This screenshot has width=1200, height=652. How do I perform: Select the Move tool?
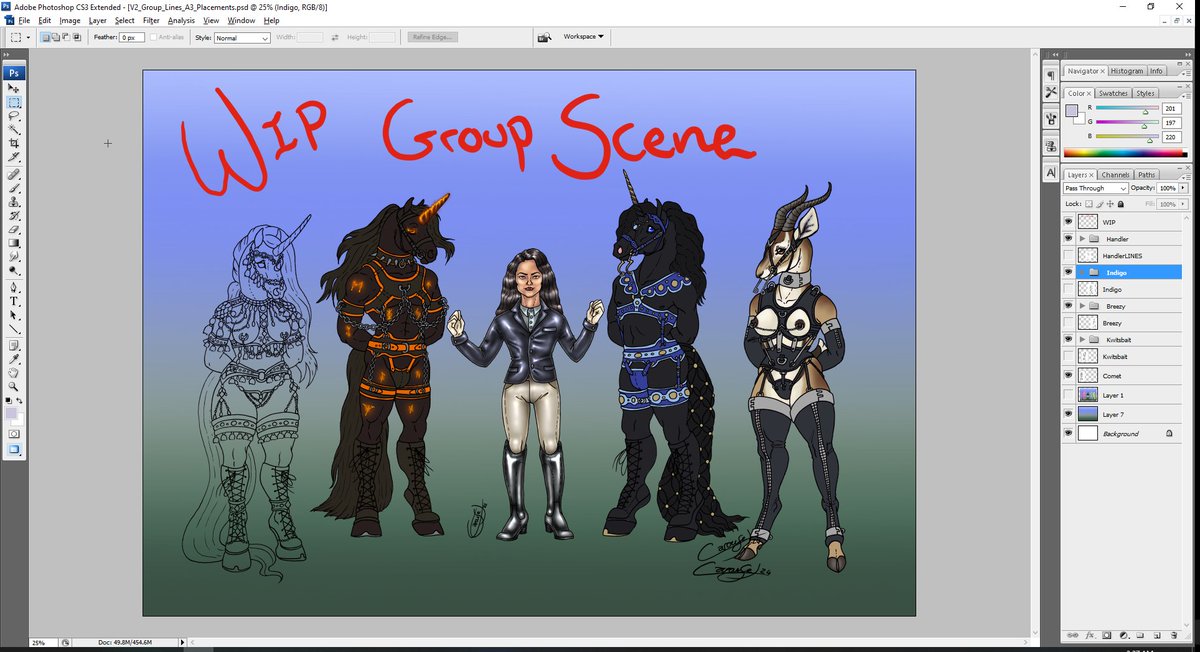coord(14,87)
